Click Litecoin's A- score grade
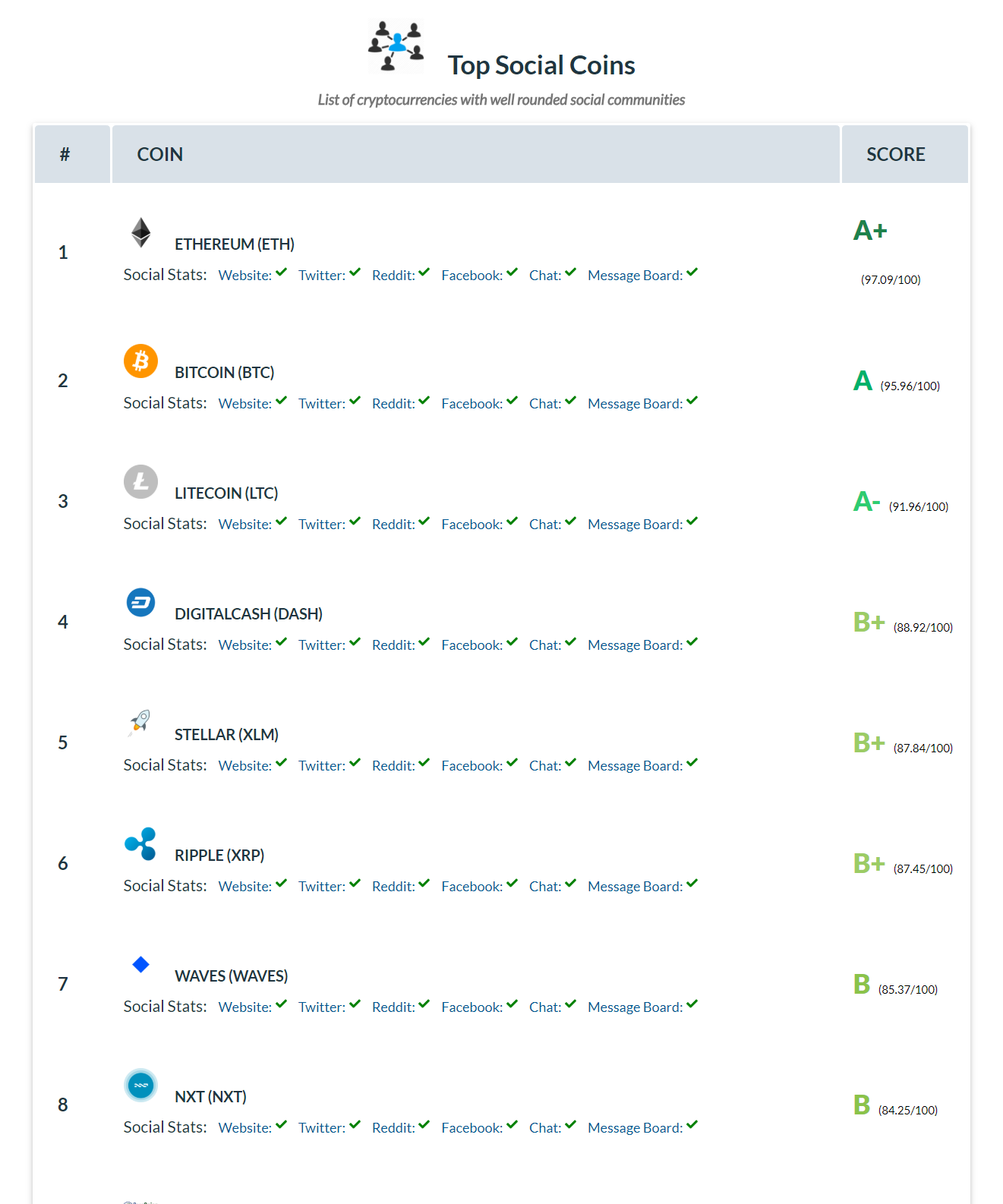Screen dimensions: 1003x1204 click(x=867, y=501)
